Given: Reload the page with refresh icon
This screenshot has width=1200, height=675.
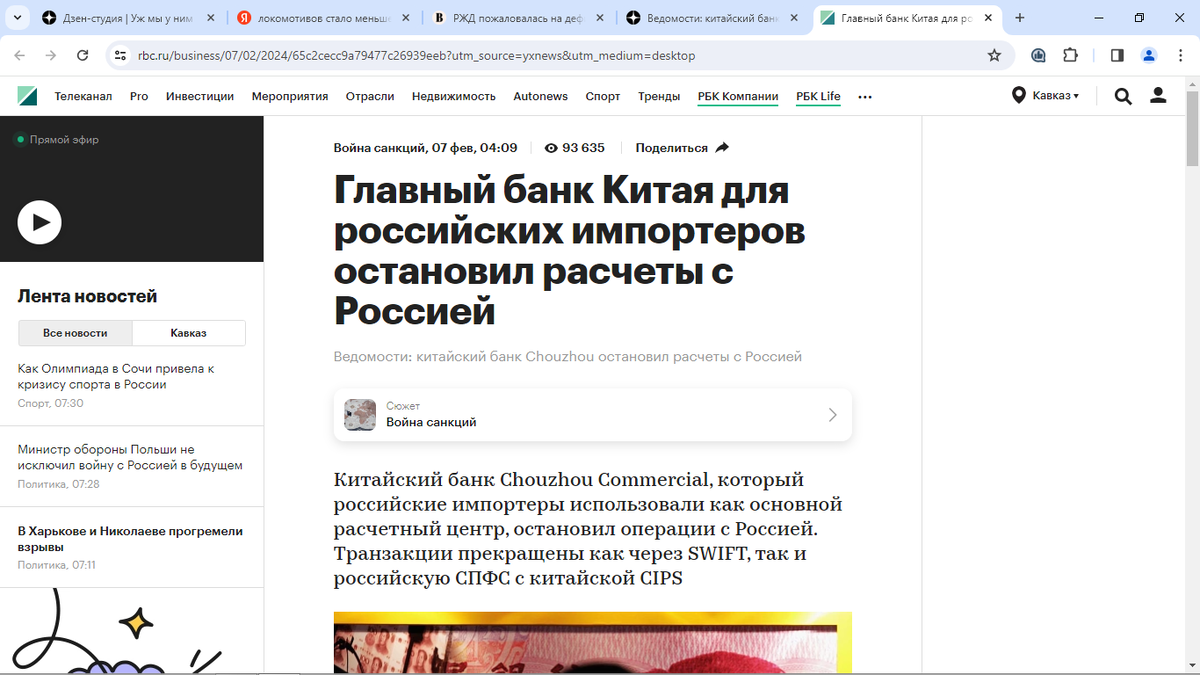Looking at the screenshot, I should [x=84, y=55].
